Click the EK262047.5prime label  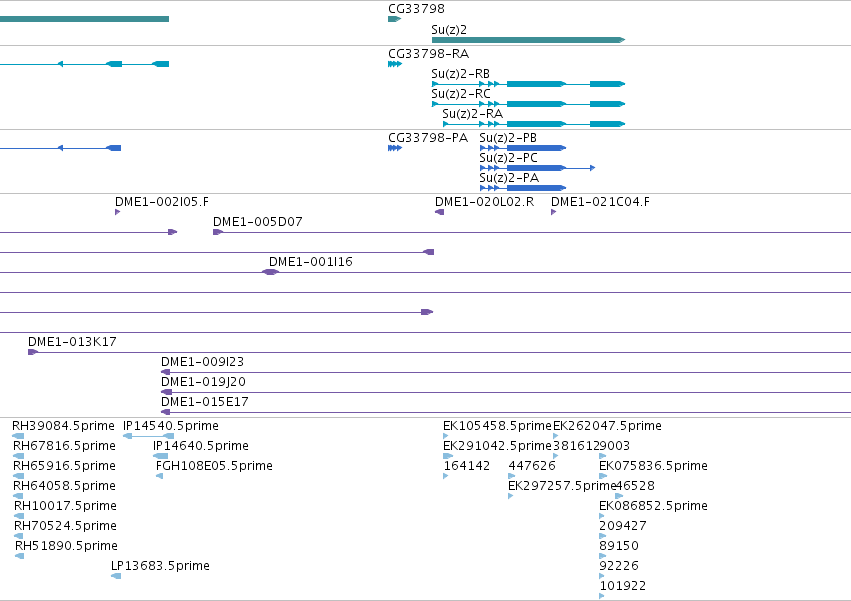pyautogui.click(x=607, y=426)
